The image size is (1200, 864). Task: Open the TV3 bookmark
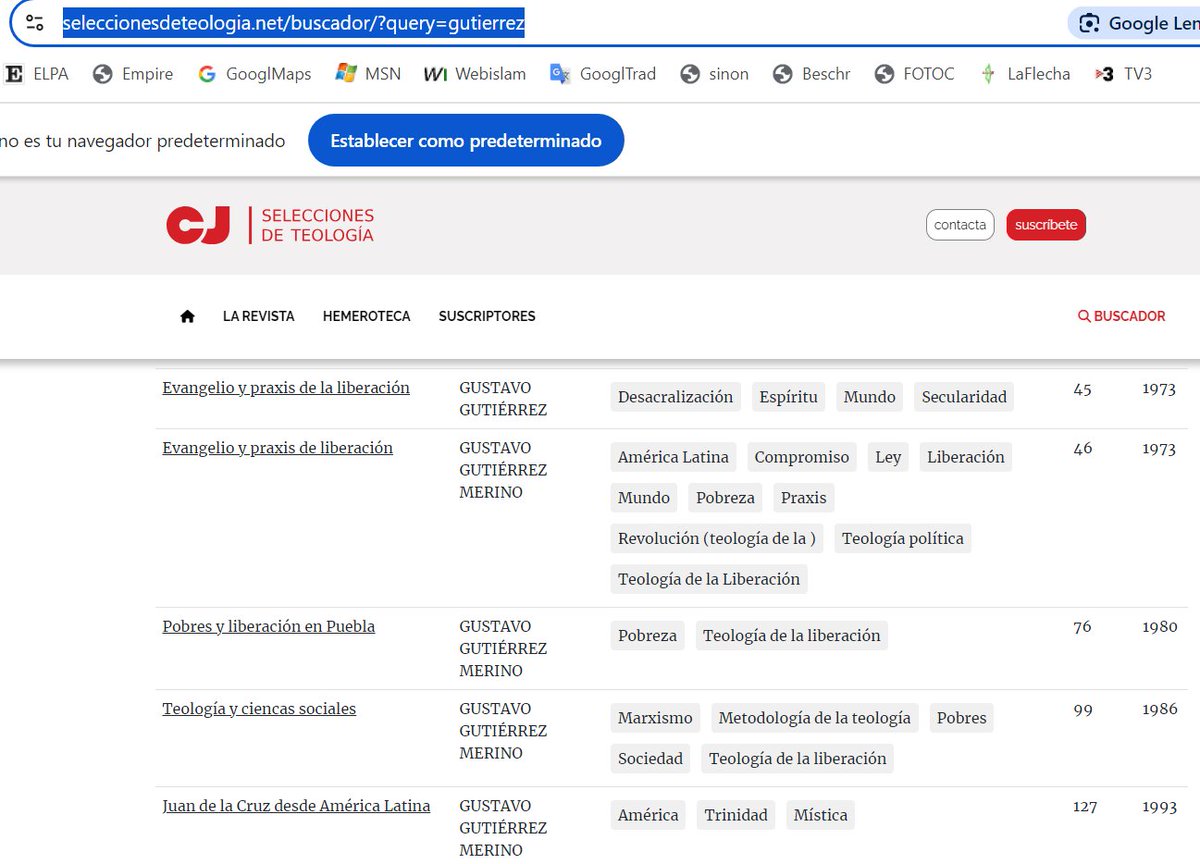pyautogui.click(x=1122, y=74)
